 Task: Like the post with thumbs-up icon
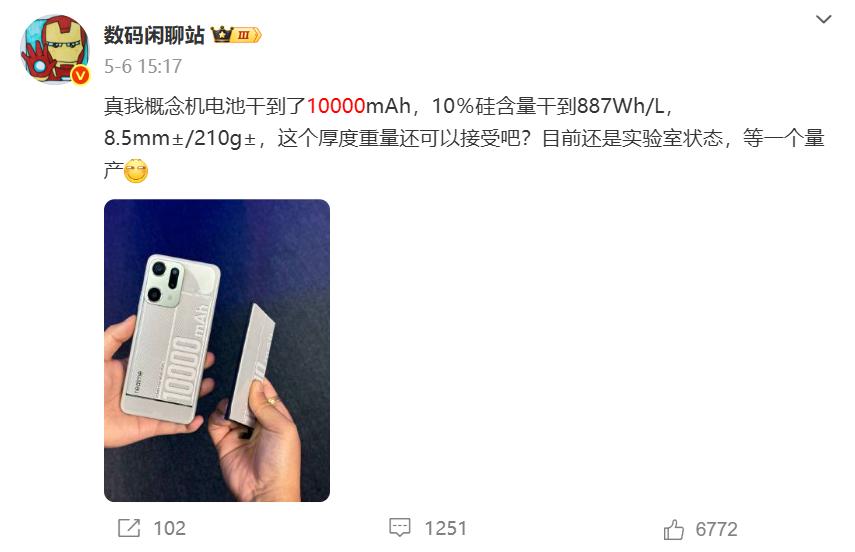[x=673, y=529]
